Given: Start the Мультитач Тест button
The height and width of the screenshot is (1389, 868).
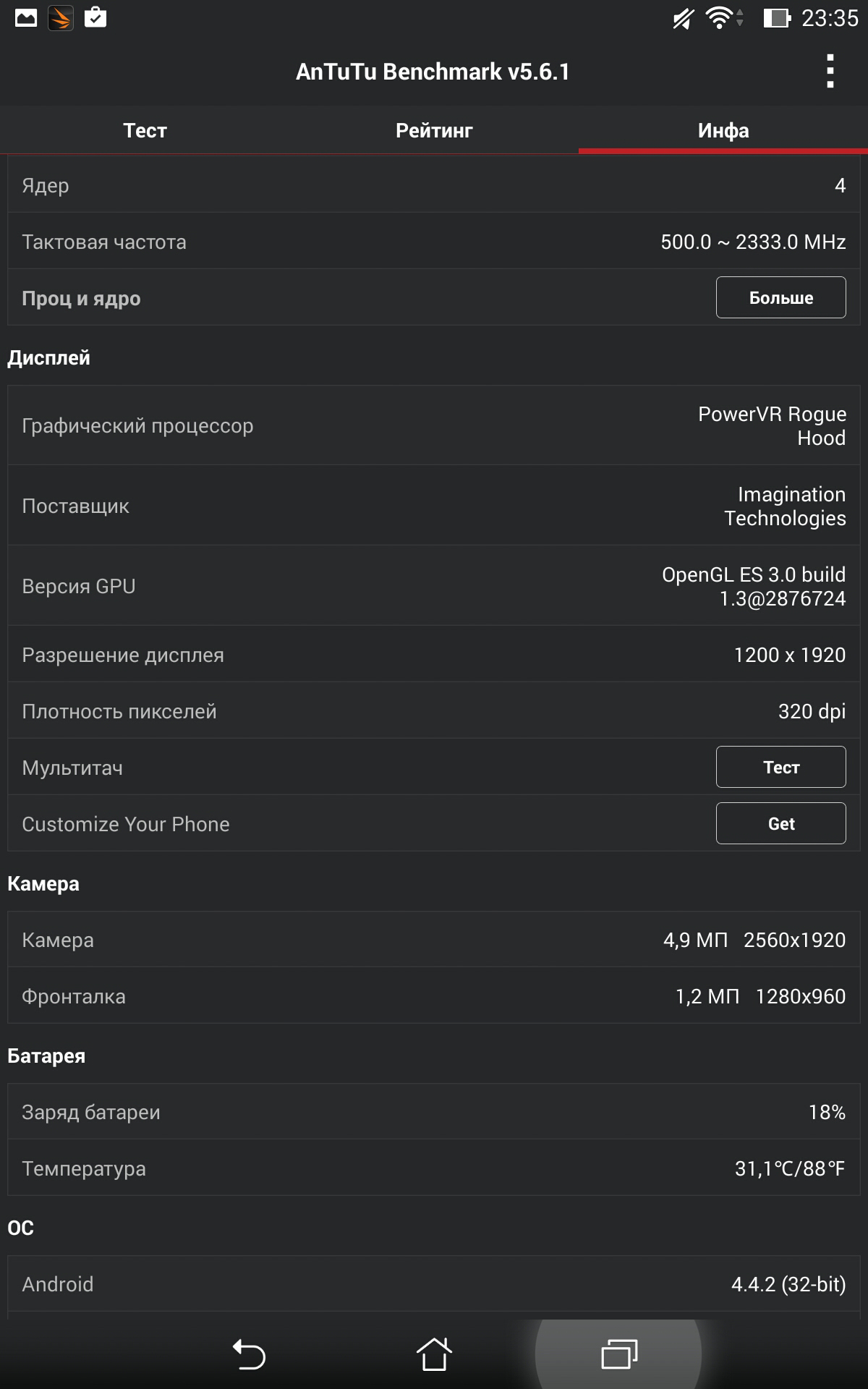Looking at the screenshot, I should [781, 767].
